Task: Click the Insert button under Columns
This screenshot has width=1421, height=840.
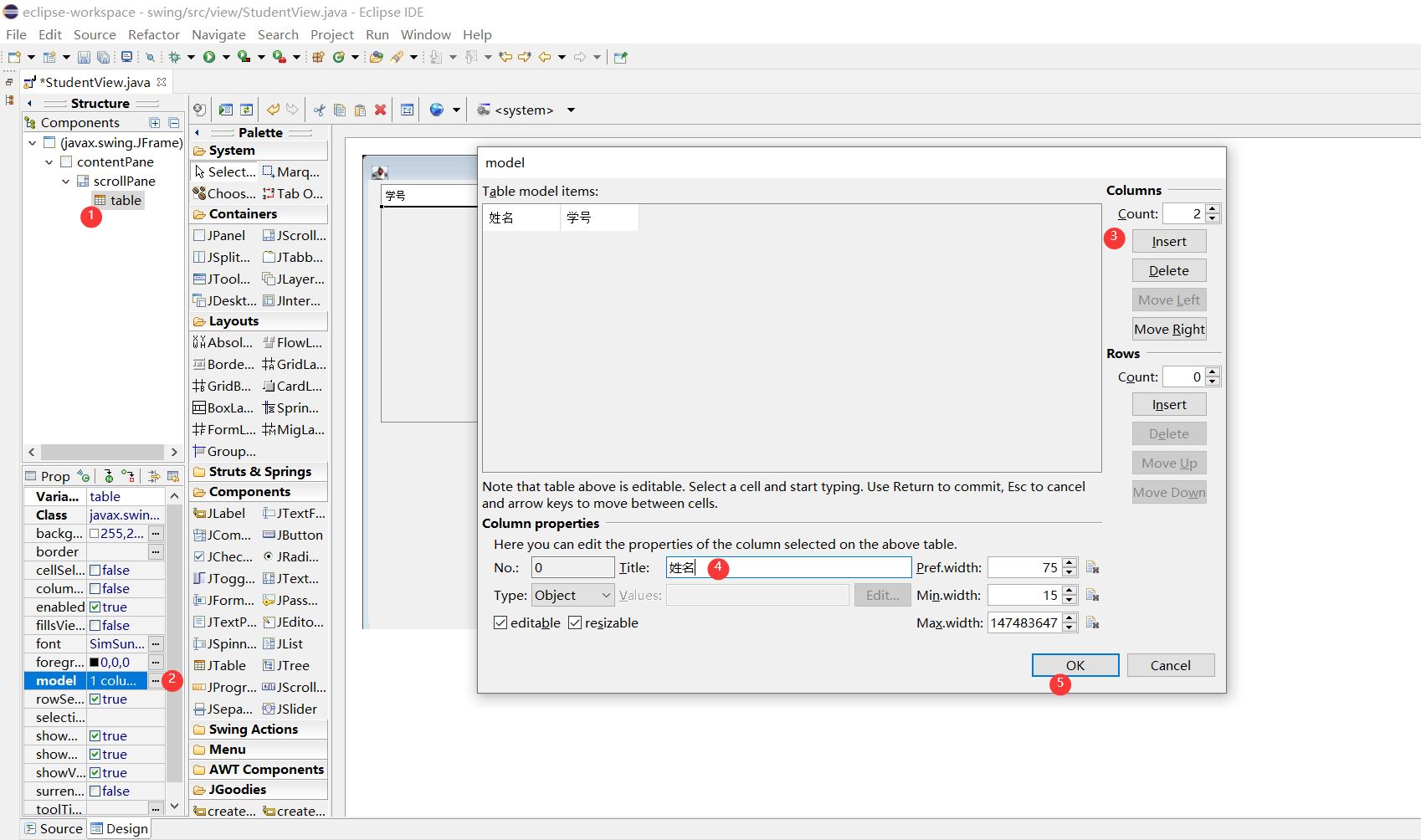Action: [1168, 240]
